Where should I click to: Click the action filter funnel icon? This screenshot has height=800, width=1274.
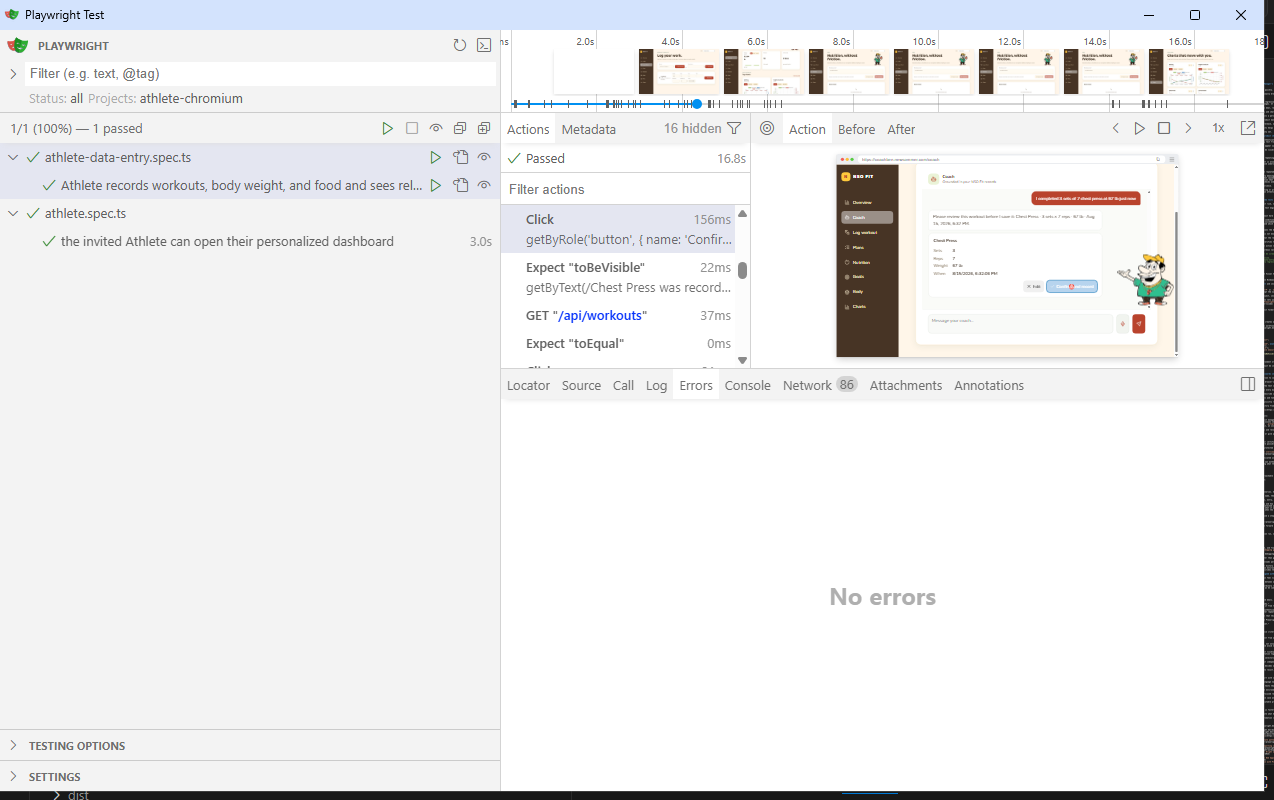[734, 128]
